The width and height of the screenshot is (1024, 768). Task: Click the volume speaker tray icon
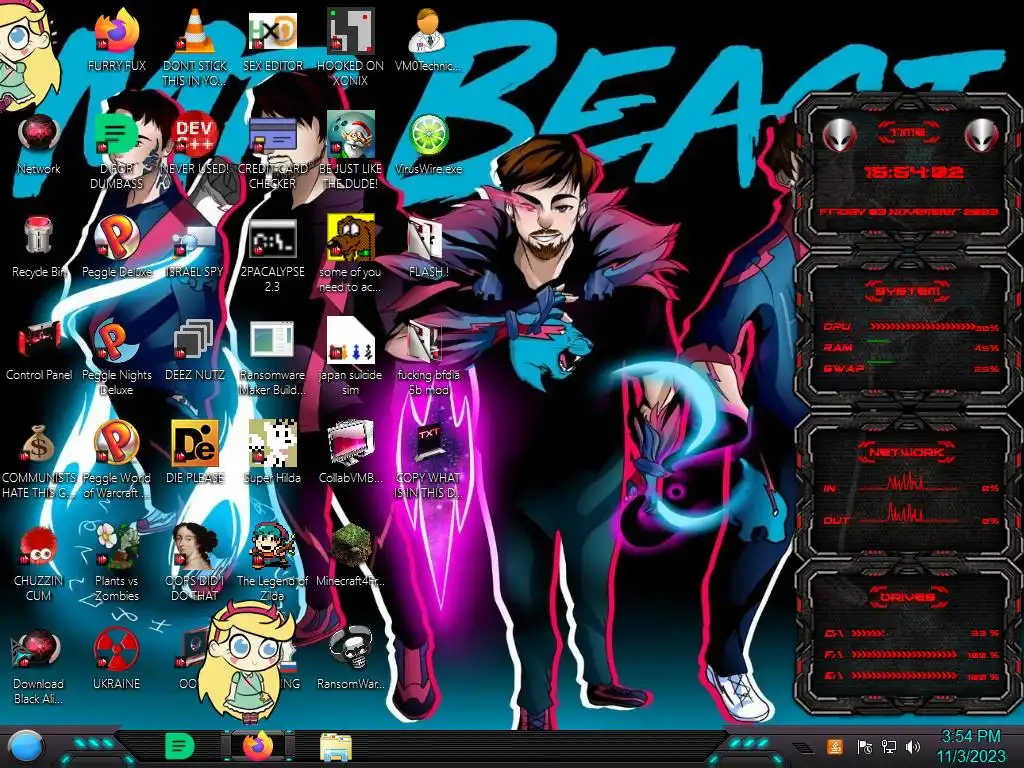coord(913,746)
